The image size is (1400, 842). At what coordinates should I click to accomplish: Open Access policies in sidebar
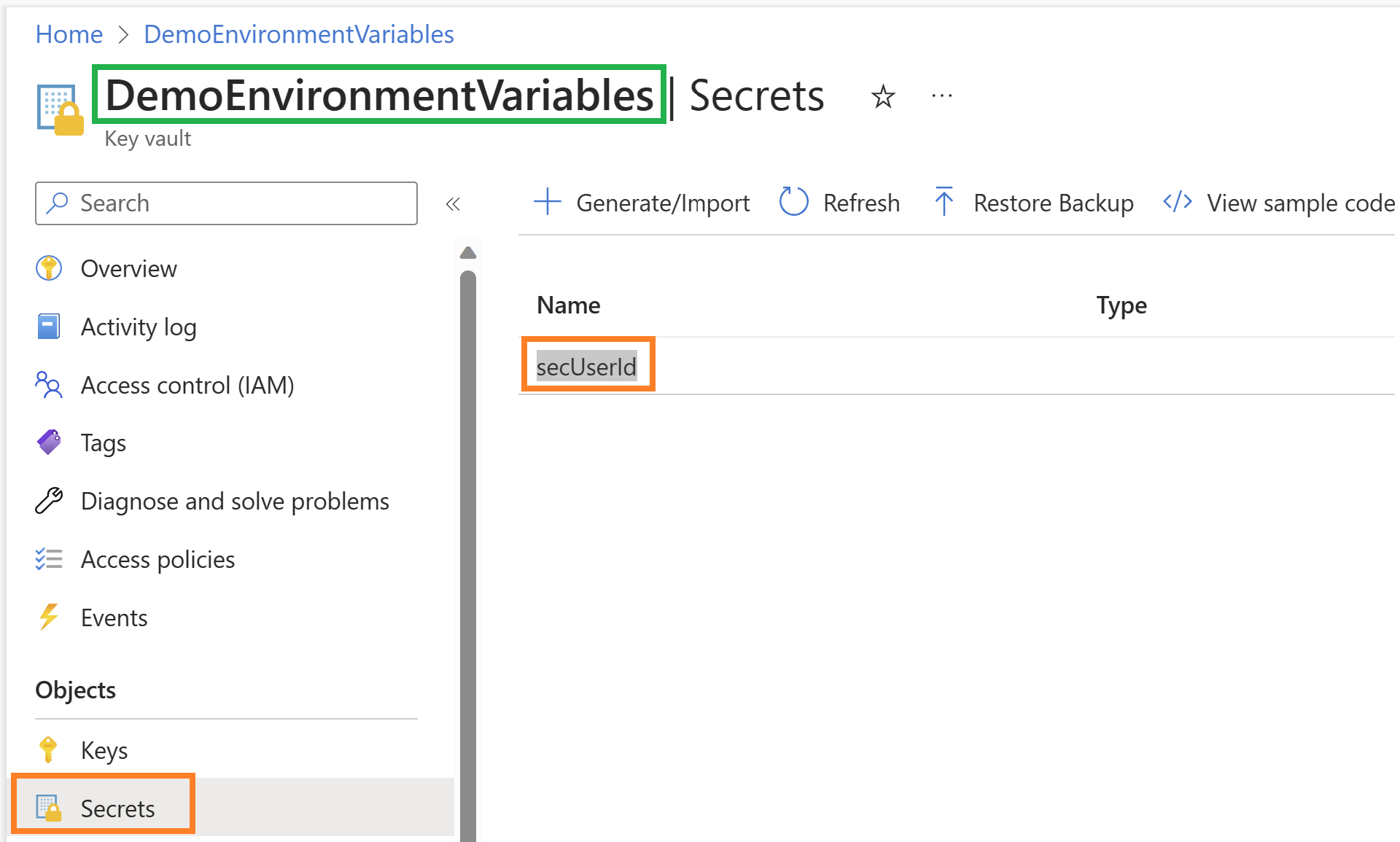pos(157,559)
